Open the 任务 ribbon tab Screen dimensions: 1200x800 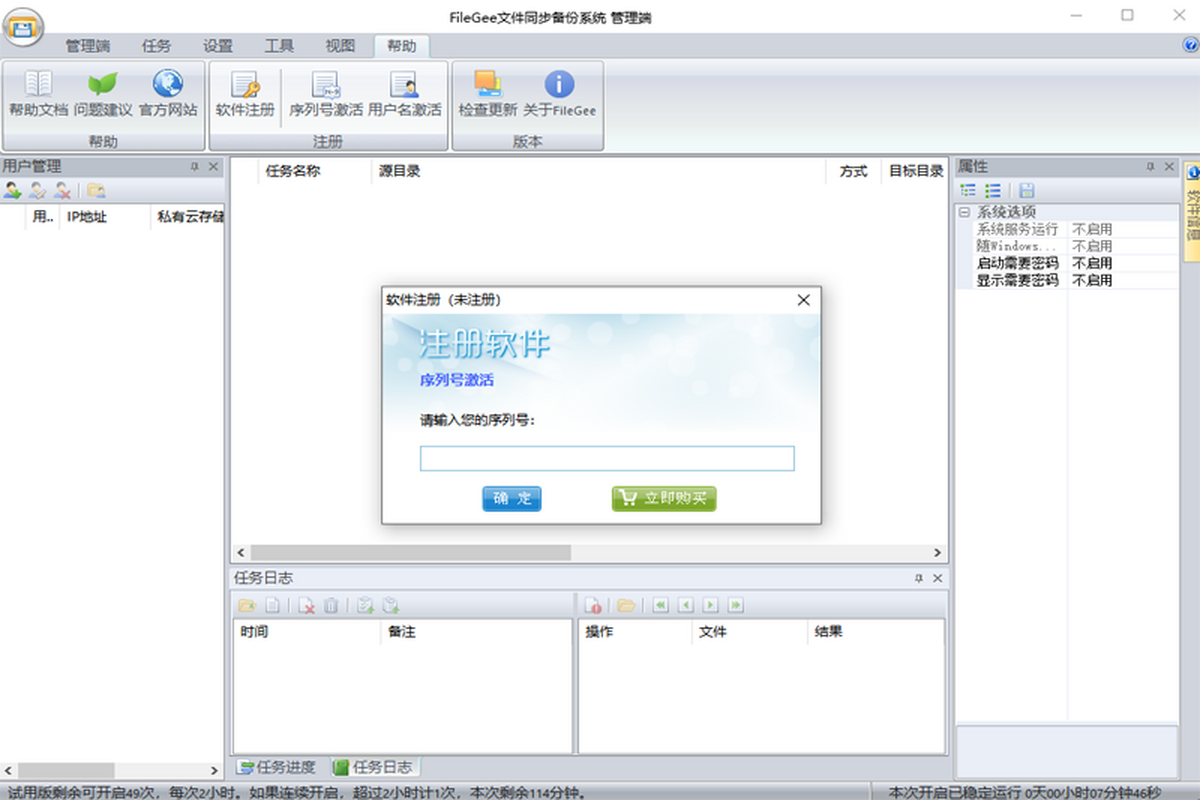(156, 46)
